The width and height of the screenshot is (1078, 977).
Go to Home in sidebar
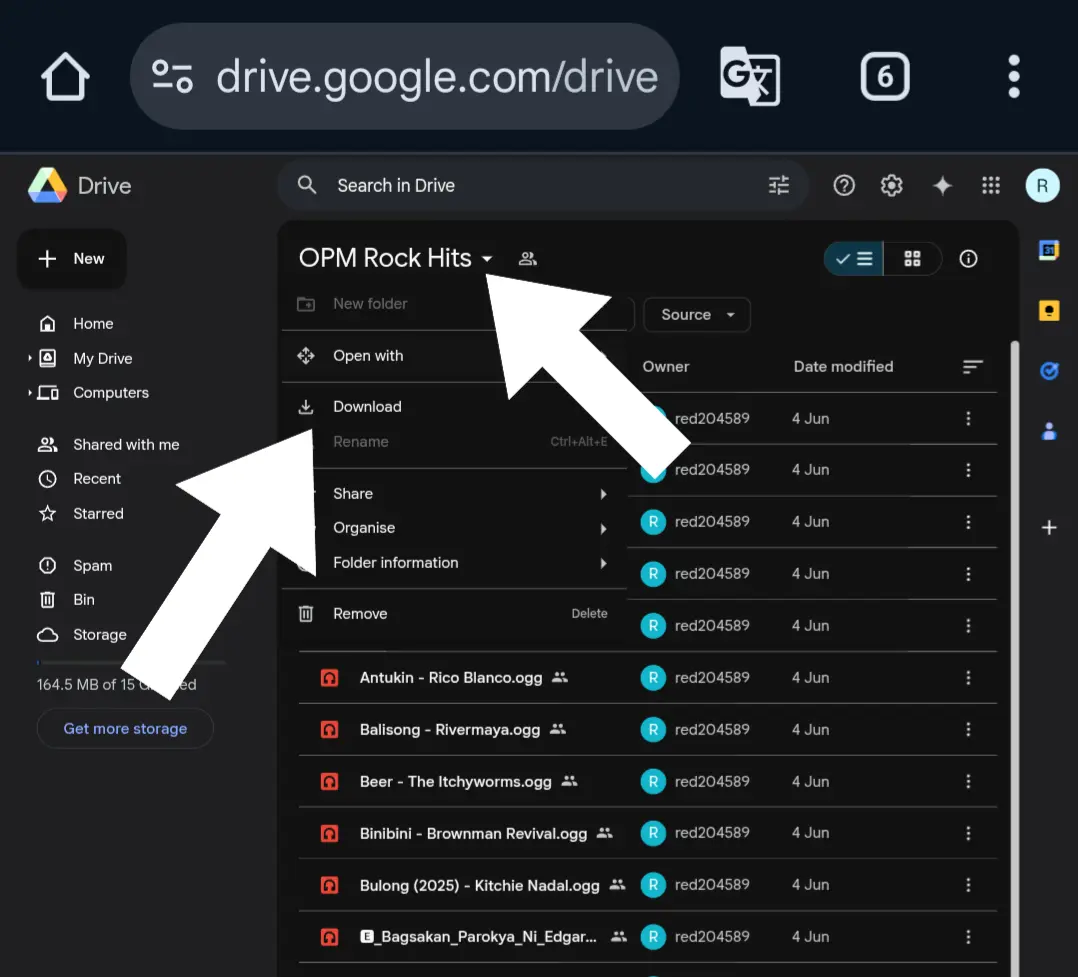click(93, 323)
